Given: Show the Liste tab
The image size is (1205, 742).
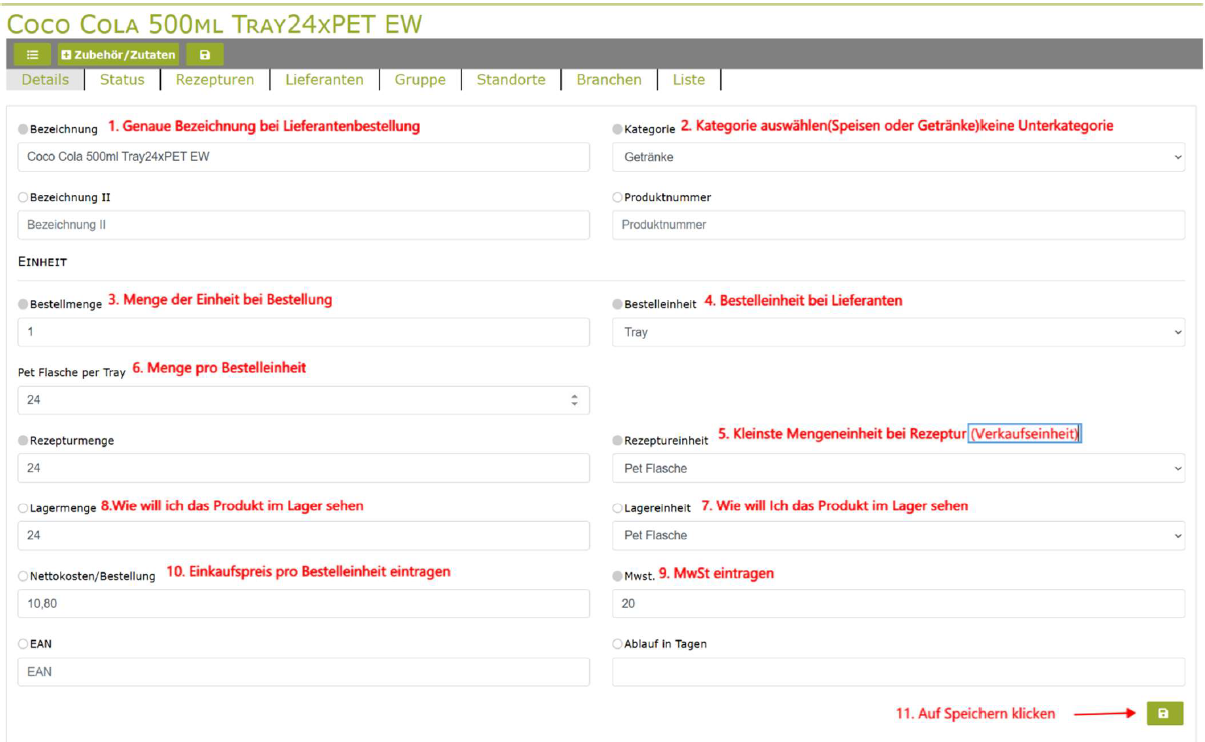Looking at the screenshot, I should pyautogui.click(x=688, y=80).
